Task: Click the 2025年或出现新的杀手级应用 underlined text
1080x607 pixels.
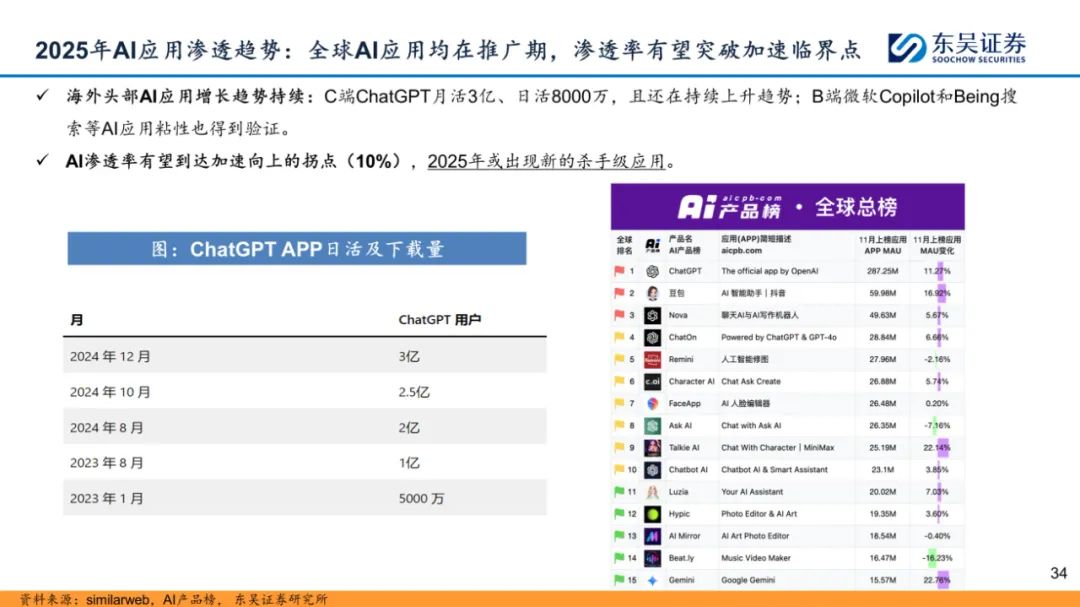Action: [546, 161]
